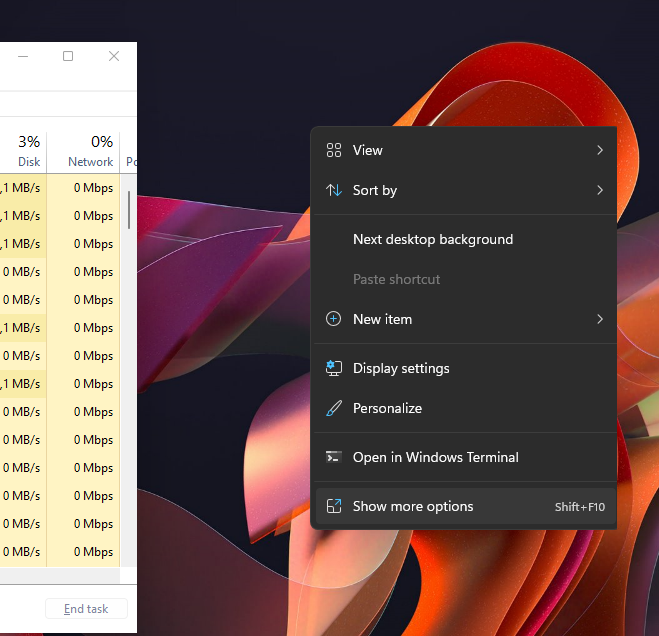Viewport: 659px width, 636px height.
Task: Open the Sort by menu entry
Action: coord(466,190)
